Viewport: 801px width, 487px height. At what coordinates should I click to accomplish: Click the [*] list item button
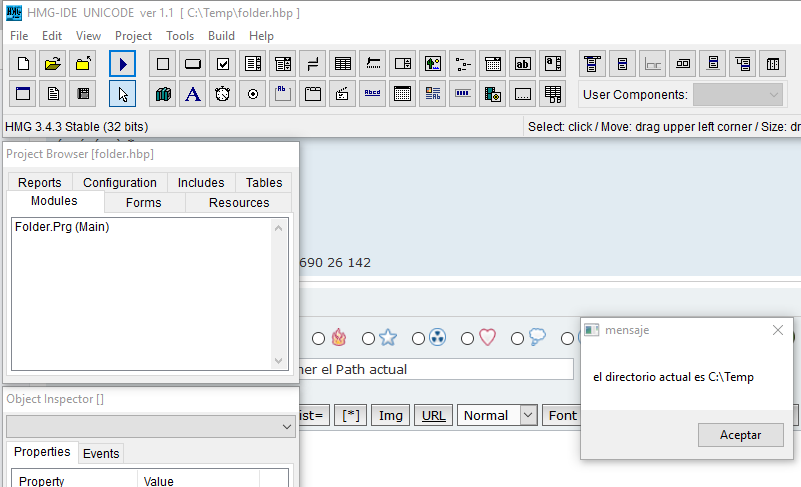click(350, 415)
